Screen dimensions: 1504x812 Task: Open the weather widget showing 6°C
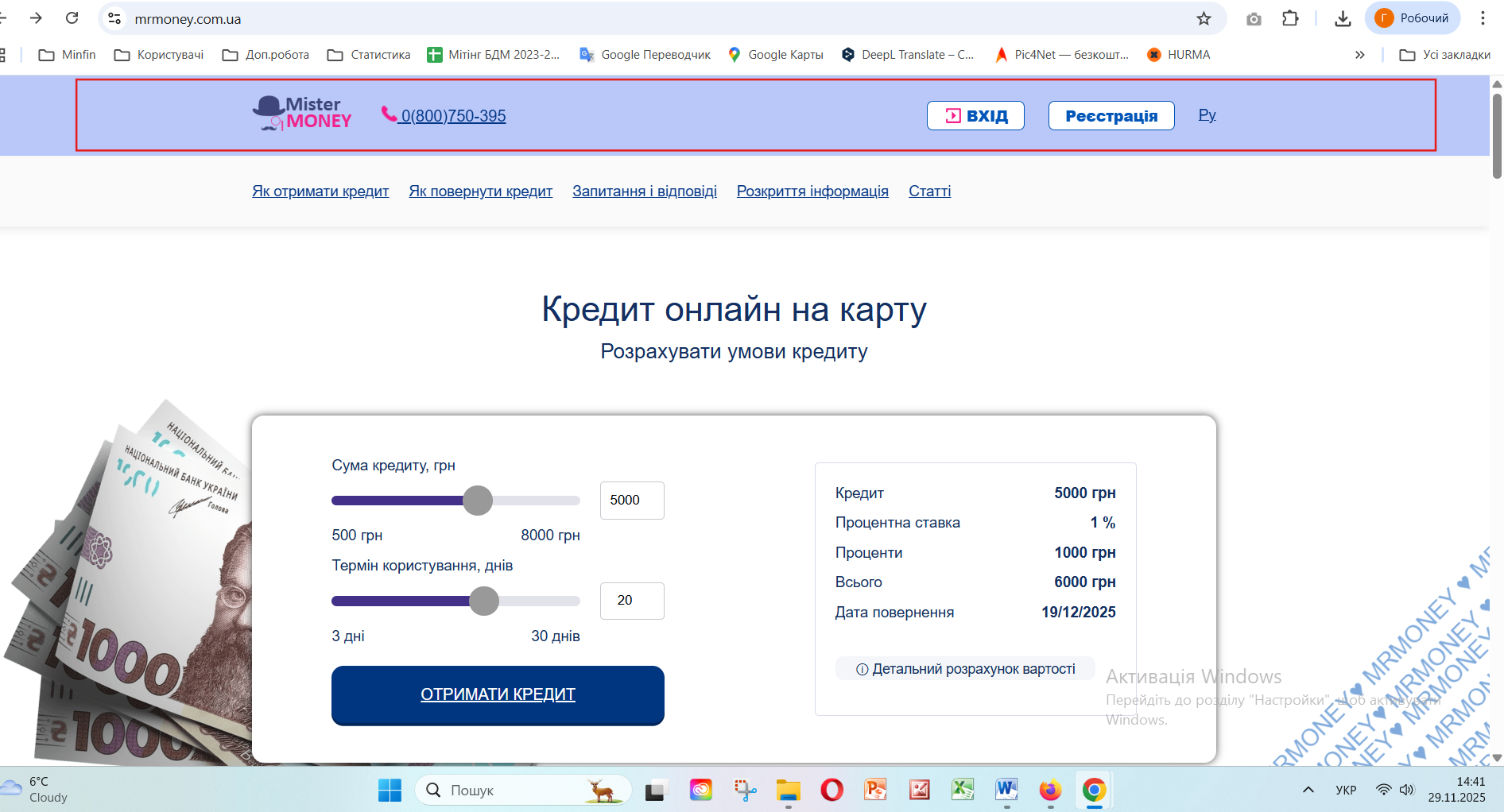[x=36, y=789]
